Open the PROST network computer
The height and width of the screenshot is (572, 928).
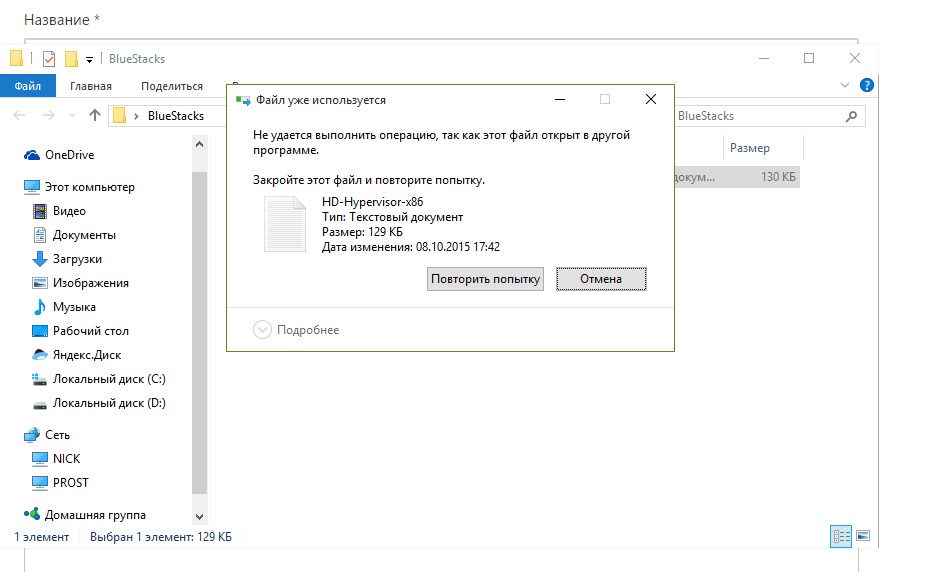pyautogui.click(x=70, y=483)
